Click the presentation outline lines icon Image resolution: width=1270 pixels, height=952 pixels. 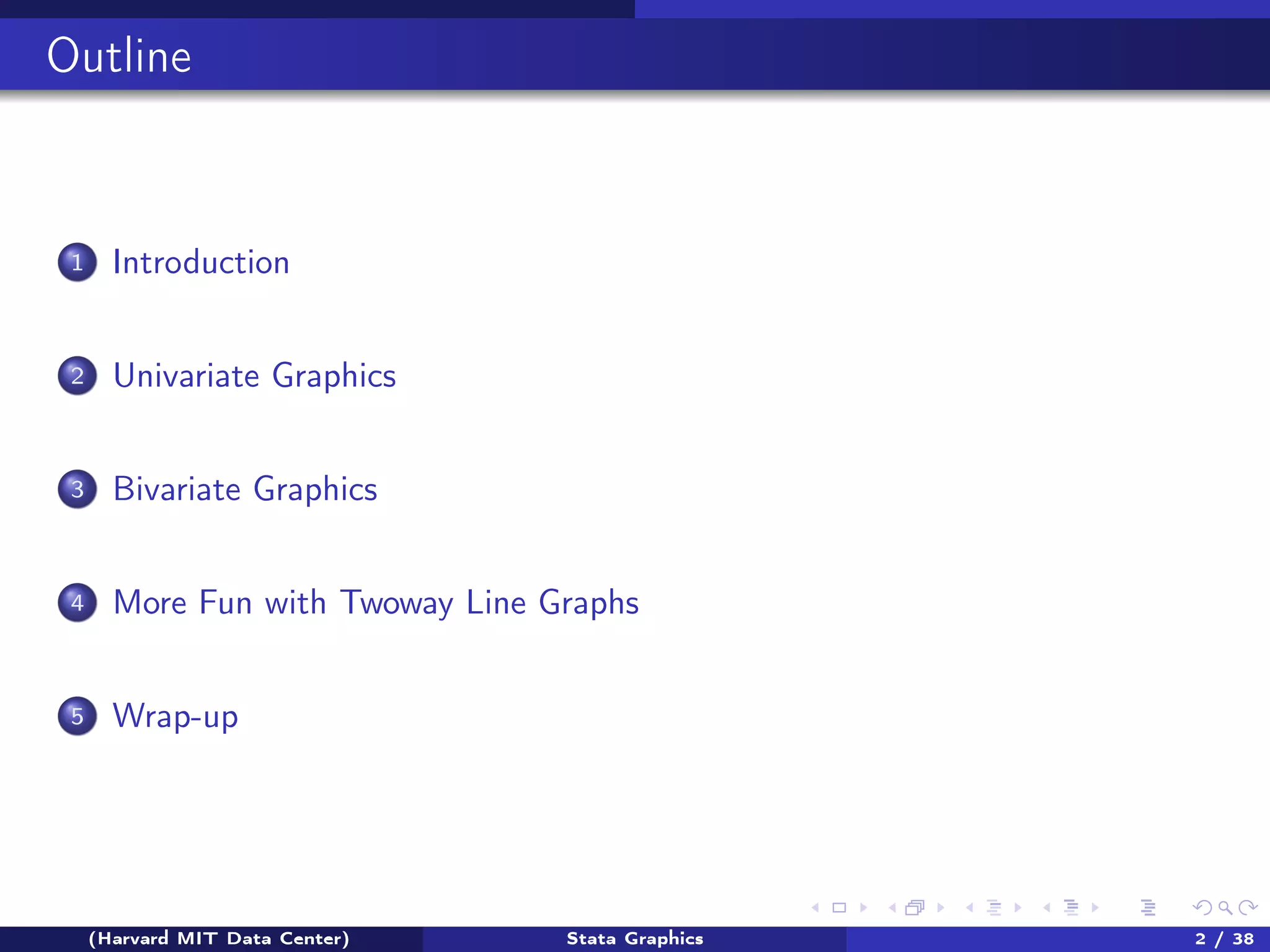[1148, 907]
